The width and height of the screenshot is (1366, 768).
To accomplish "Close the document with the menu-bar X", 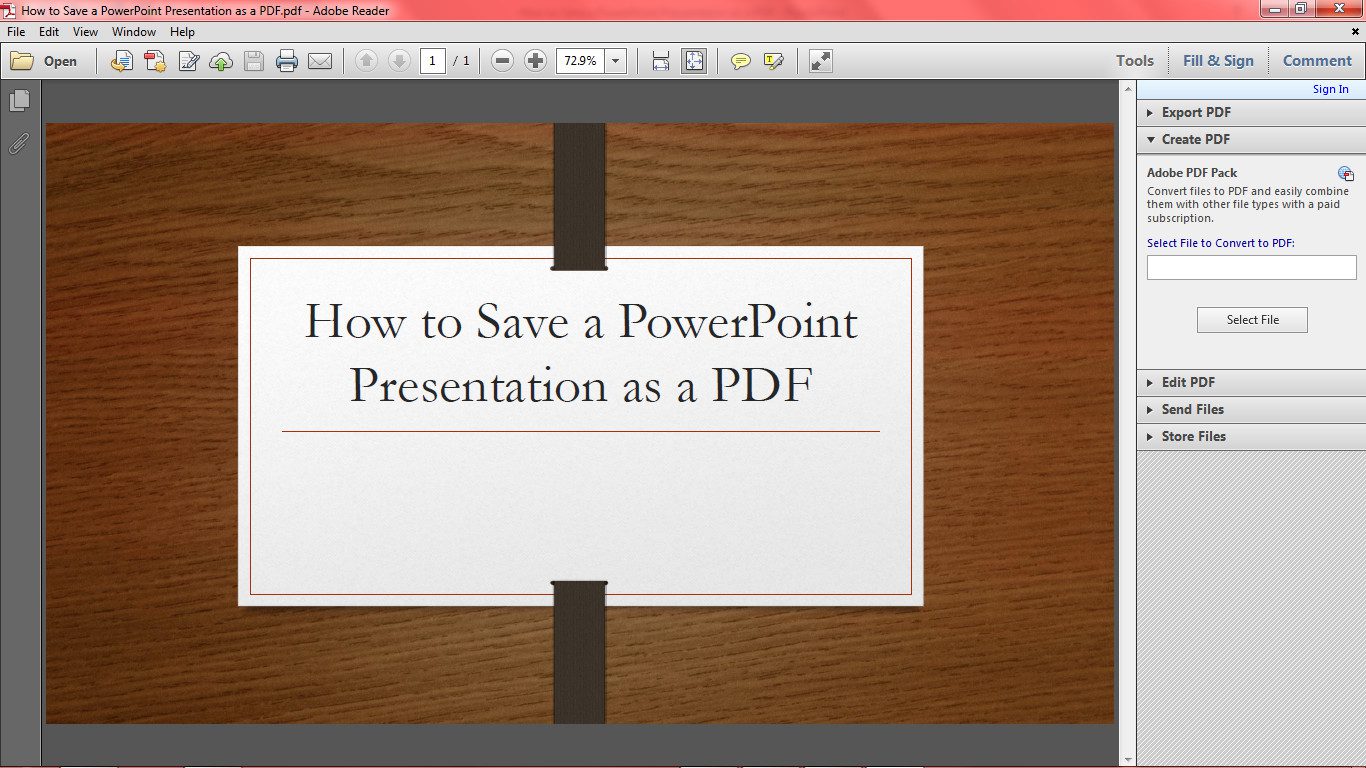I will coord(1356,32).
